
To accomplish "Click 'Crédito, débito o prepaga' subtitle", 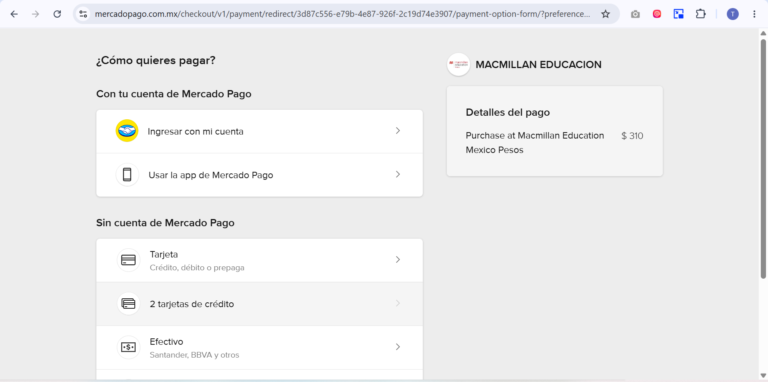I will click(x=197, y=268).
